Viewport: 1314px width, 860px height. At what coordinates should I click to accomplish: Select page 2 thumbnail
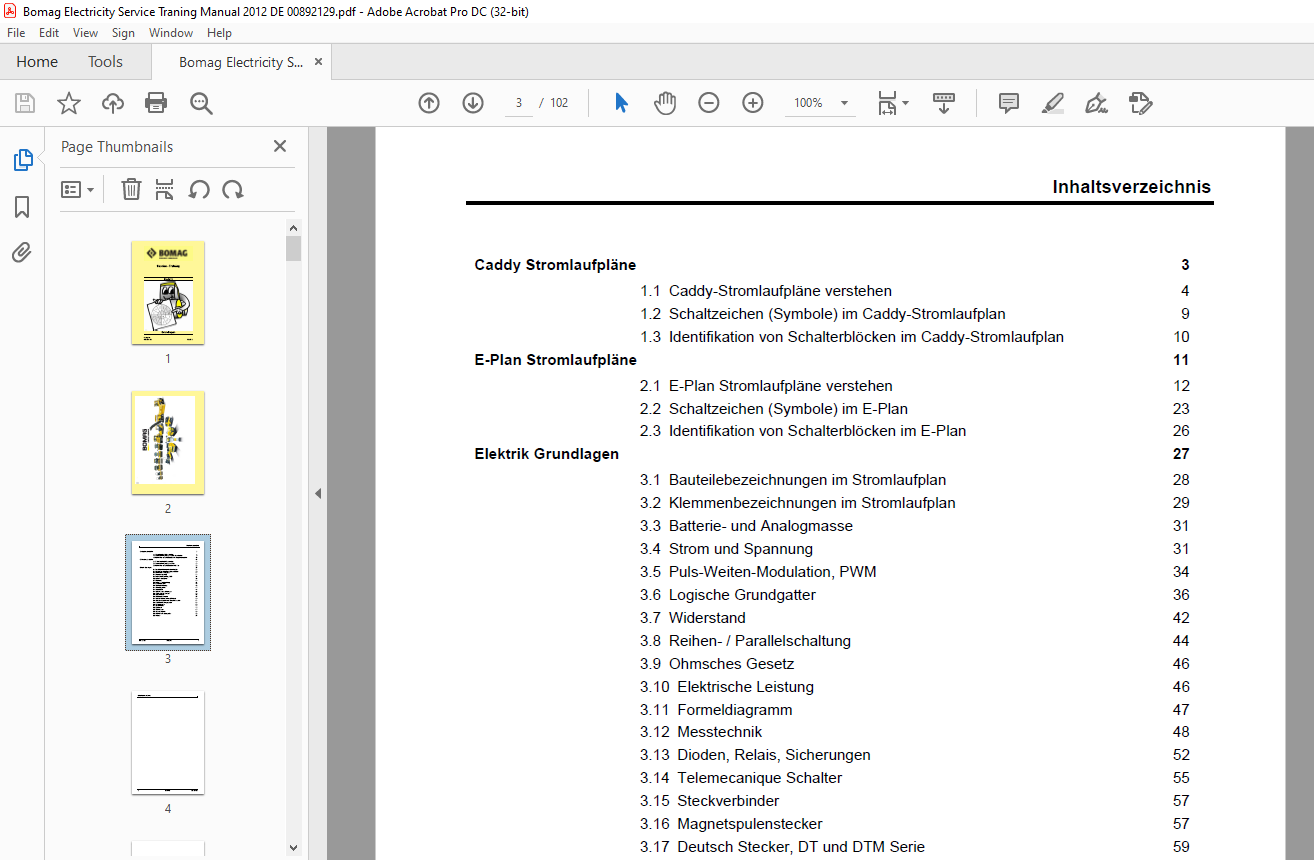(x=168, y=443)
